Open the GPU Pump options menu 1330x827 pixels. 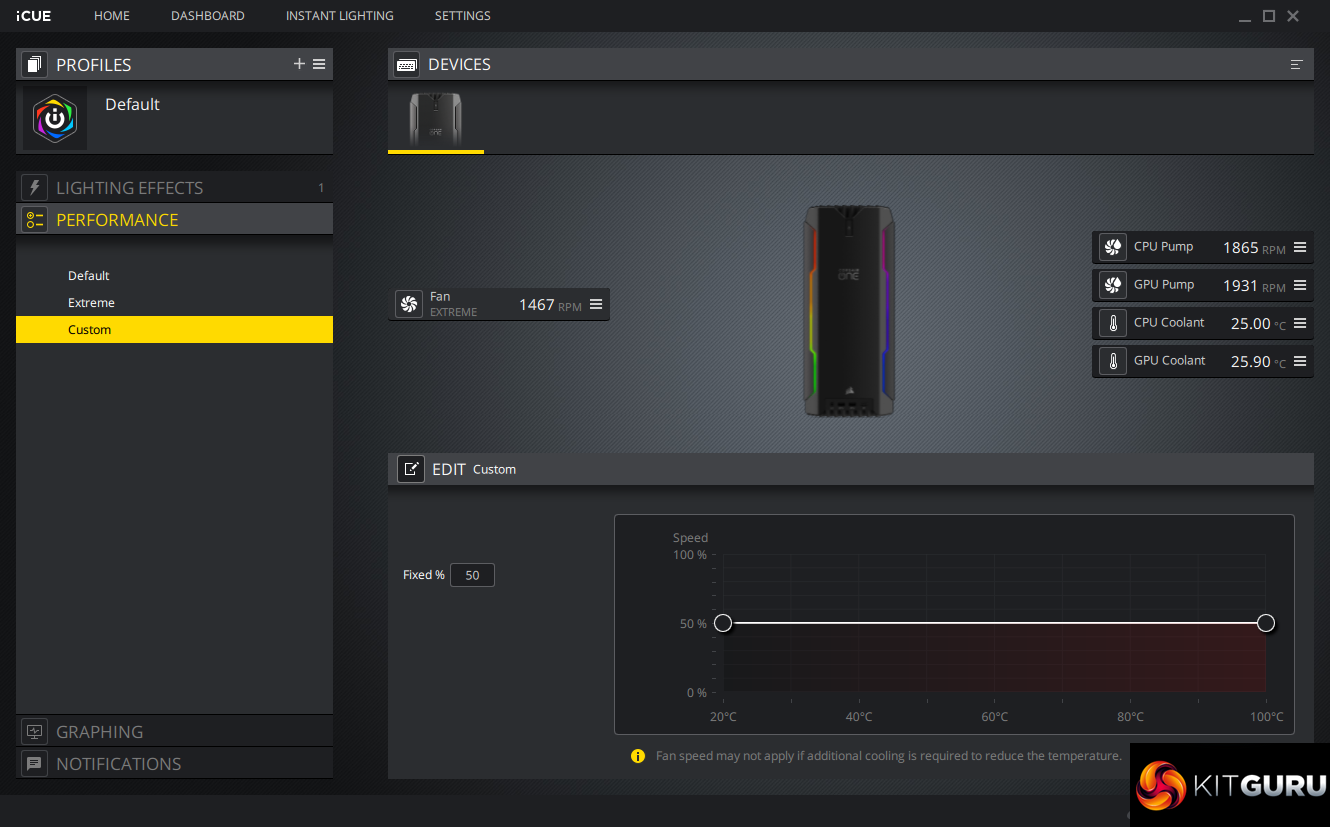pyautogui.click(x=1300, y=285)
